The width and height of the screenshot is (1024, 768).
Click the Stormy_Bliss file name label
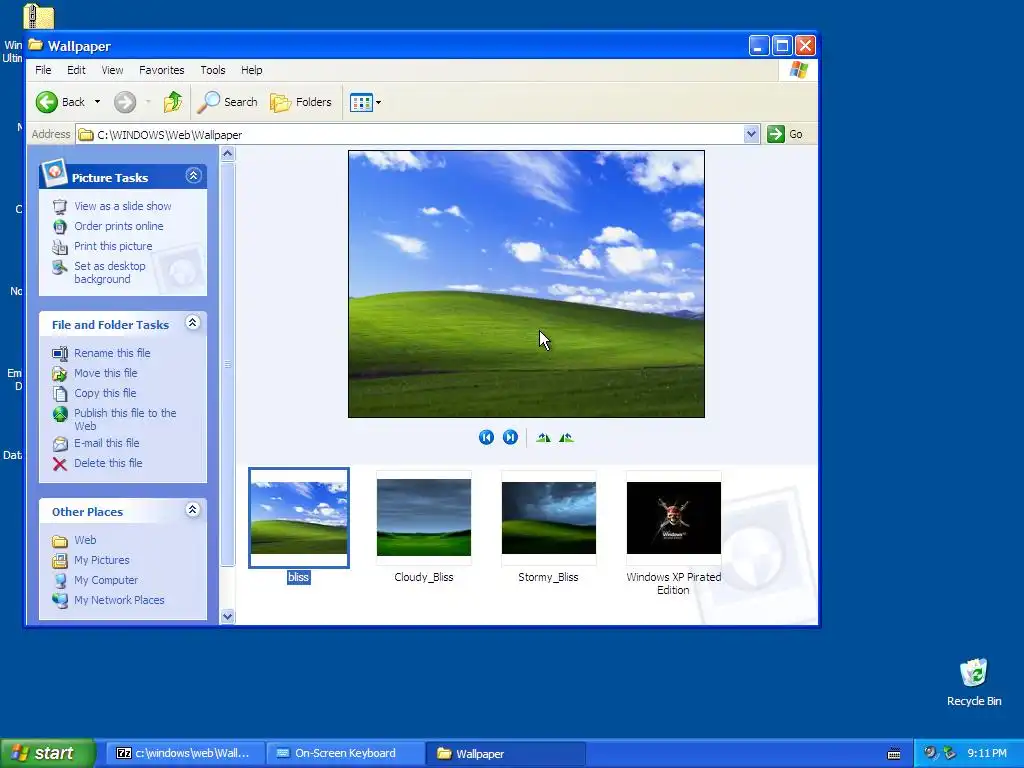(548, 577)
